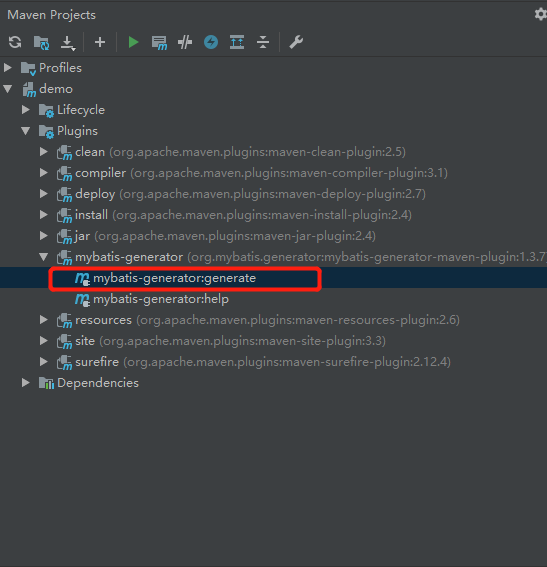Click the compiler plugin icon
Screen dimensions: 547x567
pyautogui.click(x=64, y=174)
